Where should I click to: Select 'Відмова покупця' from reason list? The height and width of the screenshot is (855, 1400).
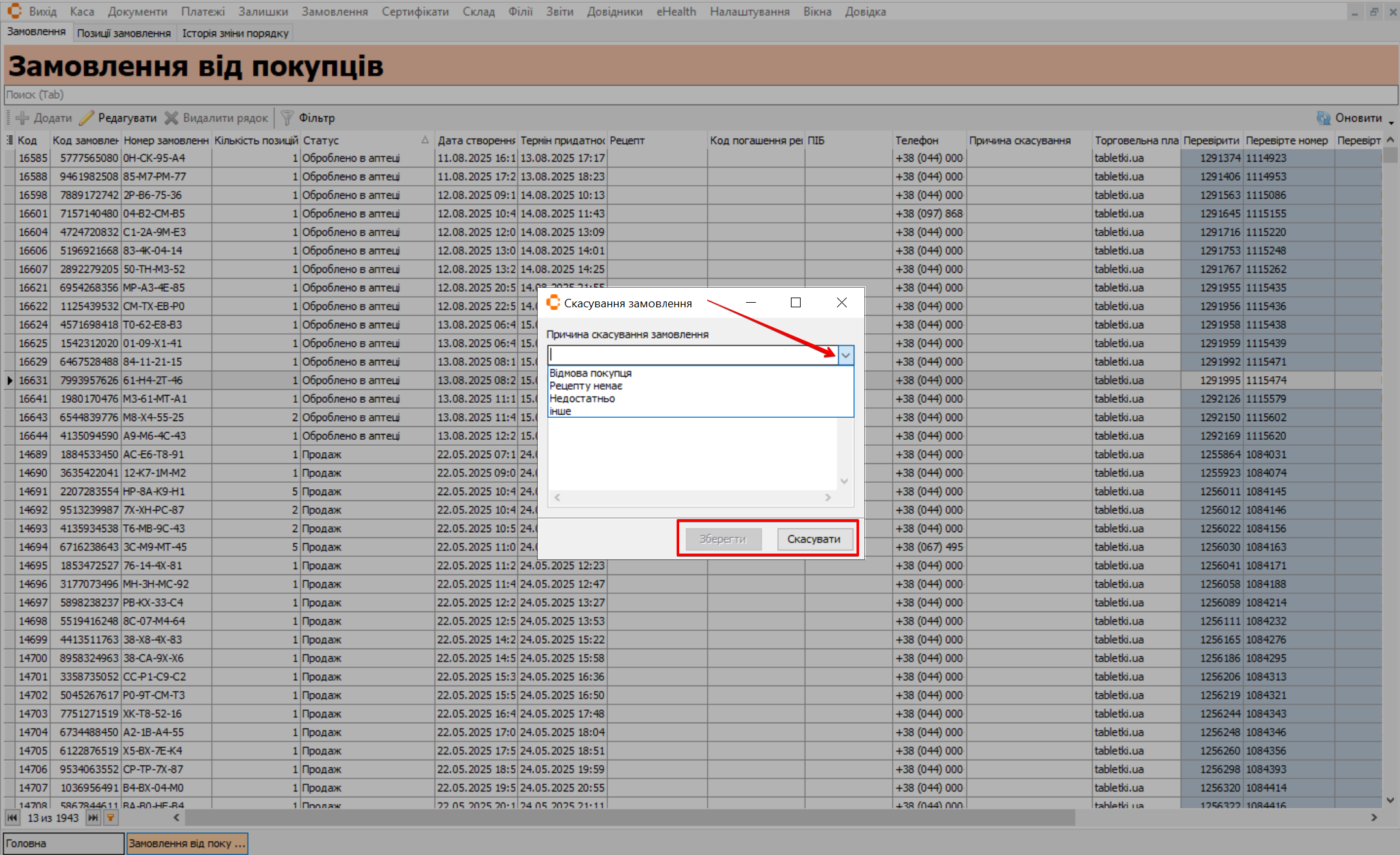(590, 373)
